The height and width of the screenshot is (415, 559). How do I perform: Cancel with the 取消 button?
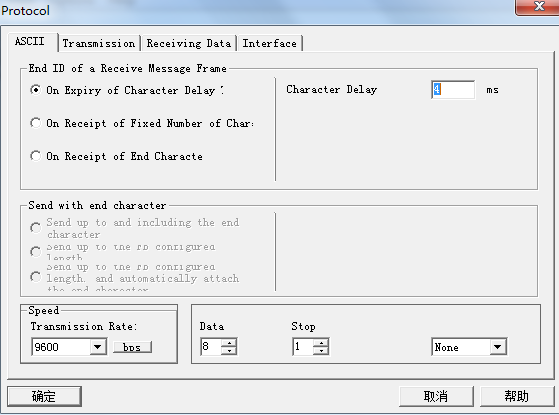coord(436,396)
